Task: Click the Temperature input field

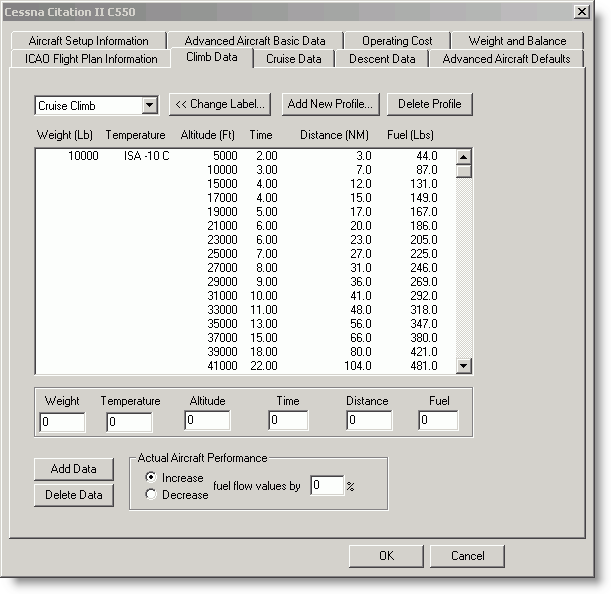Action: coord(129,422)
